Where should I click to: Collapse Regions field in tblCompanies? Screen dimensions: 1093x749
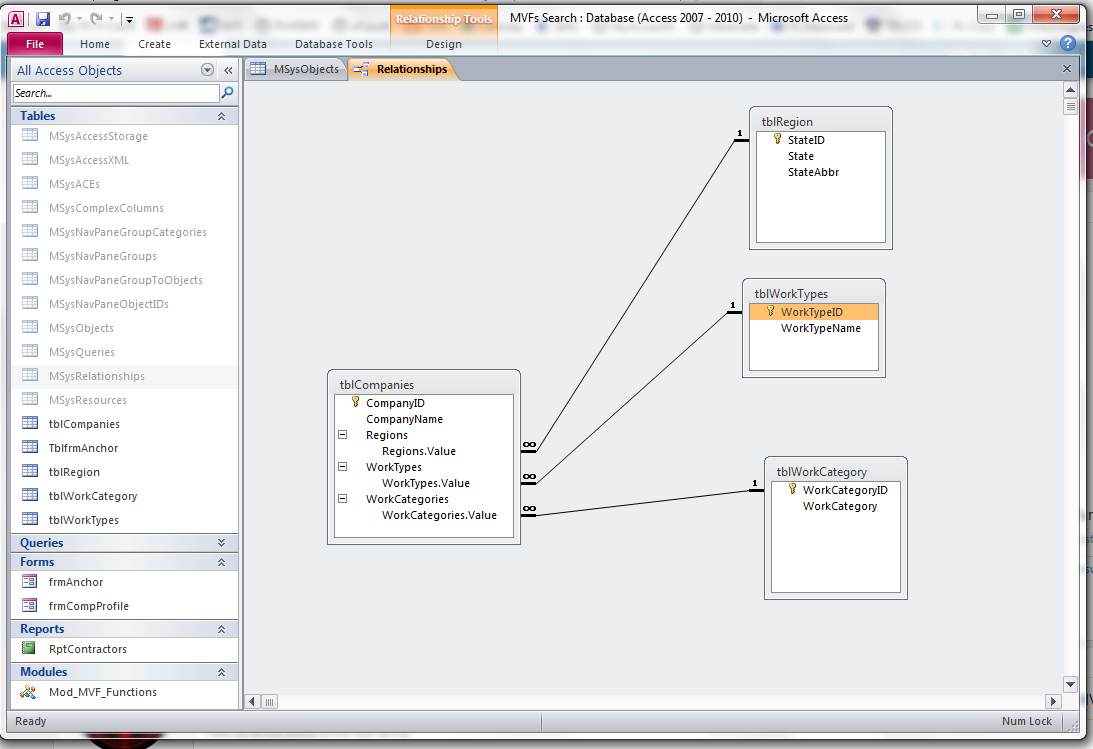click(x=343, y=435)
